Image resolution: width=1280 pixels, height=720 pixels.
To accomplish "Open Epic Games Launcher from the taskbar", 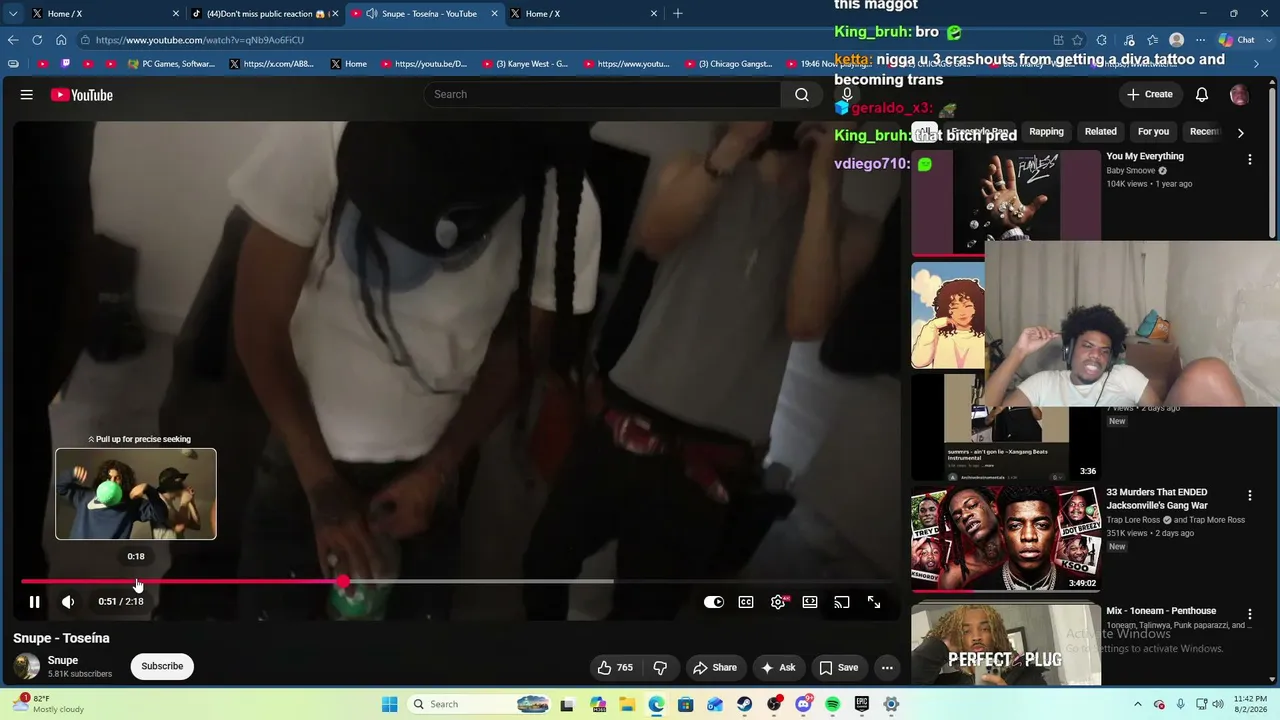I will [861, 704].
